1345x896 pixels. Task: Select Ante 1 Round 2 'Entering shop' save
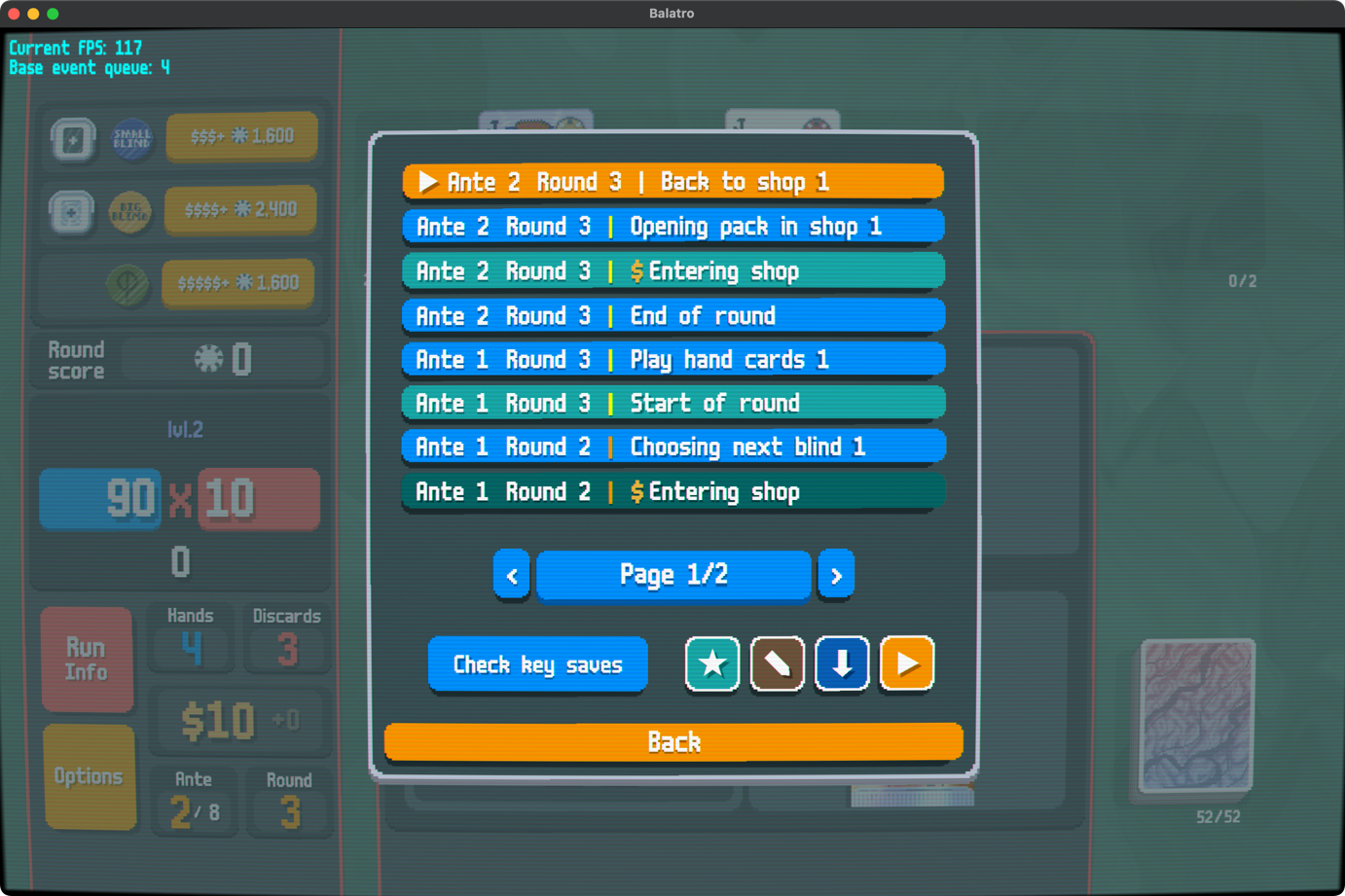point(672,492)
